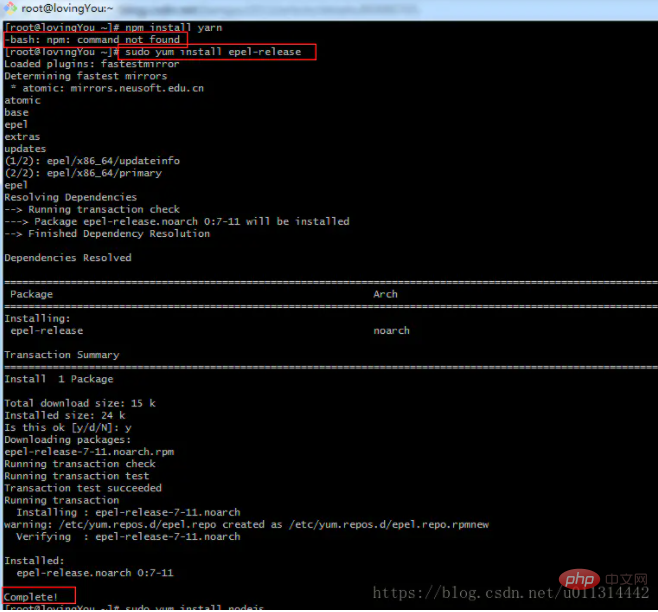Screen dimensions: 658x612
Task: Click epel-release-7-11.noarch.rpm download line
Action: 89,452
